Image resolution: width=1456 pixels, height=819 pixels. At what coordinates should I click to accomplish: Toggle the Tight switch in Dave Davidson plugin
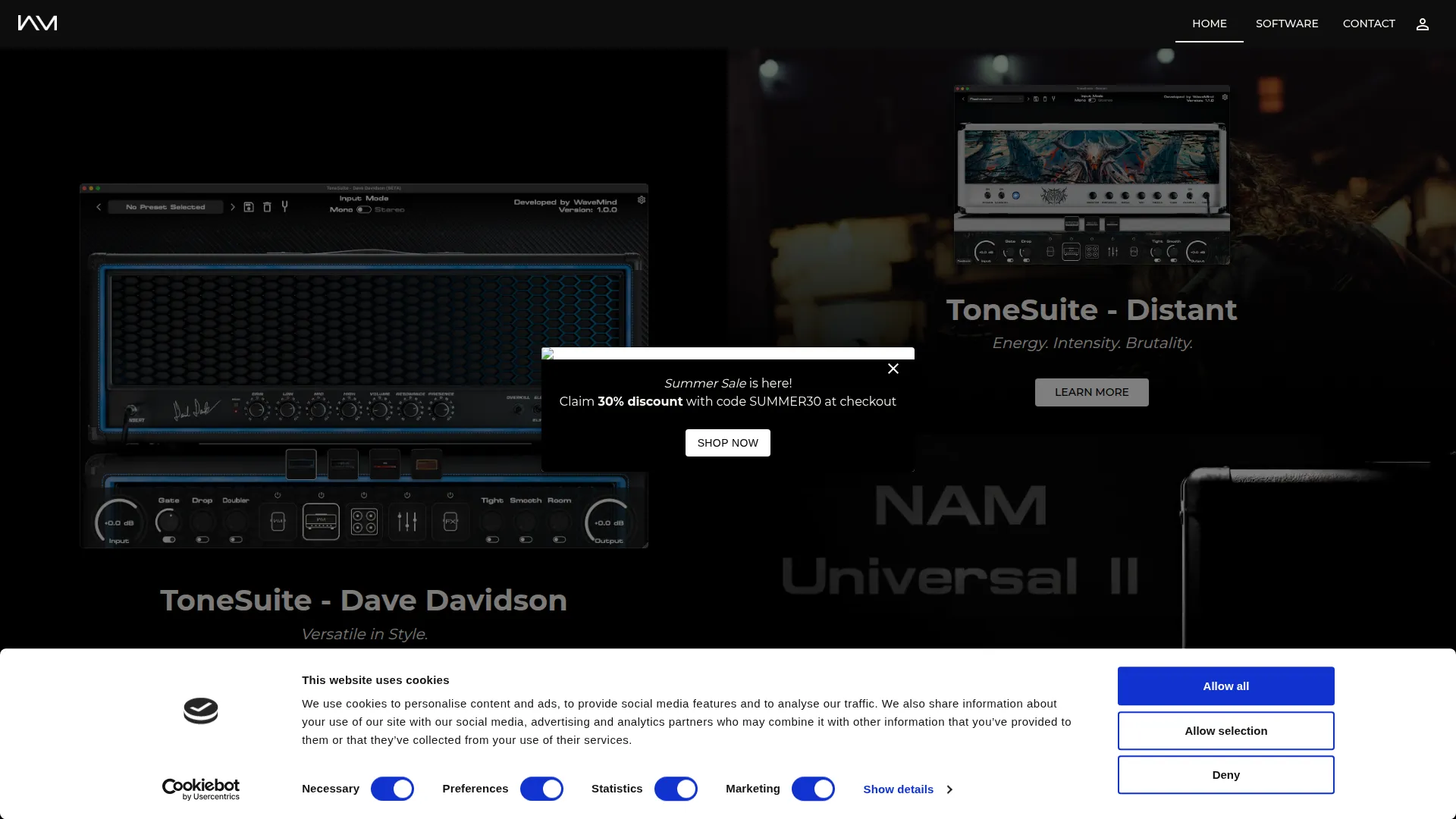click(492, 540)
